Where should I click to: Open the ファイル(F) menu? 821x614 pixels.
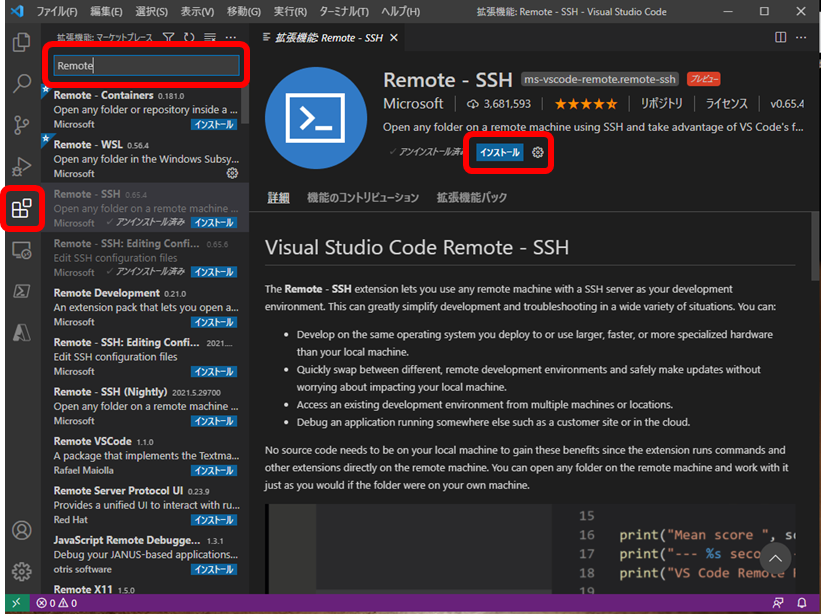pyautogui.click(x=57, y=12)
